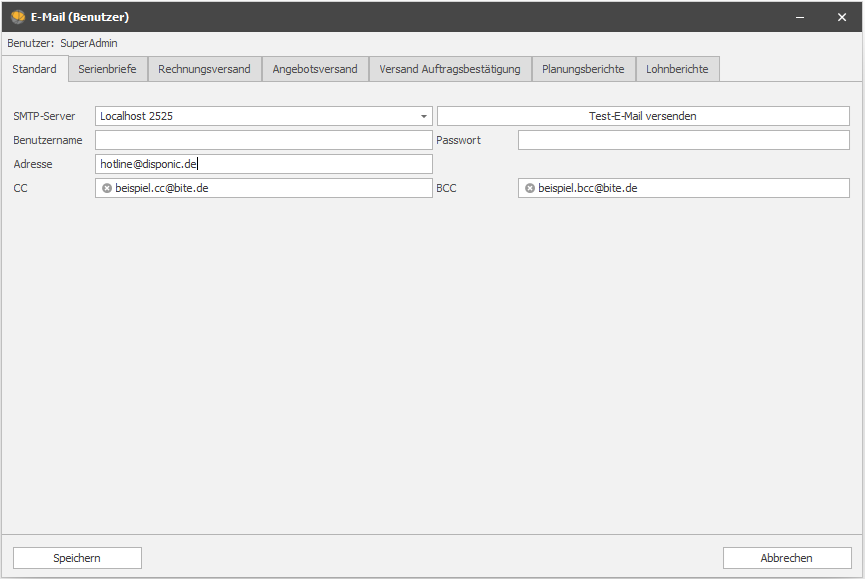Click into the Passwort field

(683, 140)
